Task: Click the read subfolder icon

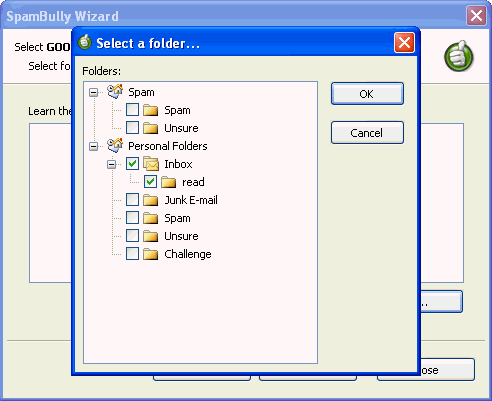Action: tap(169, 182)
